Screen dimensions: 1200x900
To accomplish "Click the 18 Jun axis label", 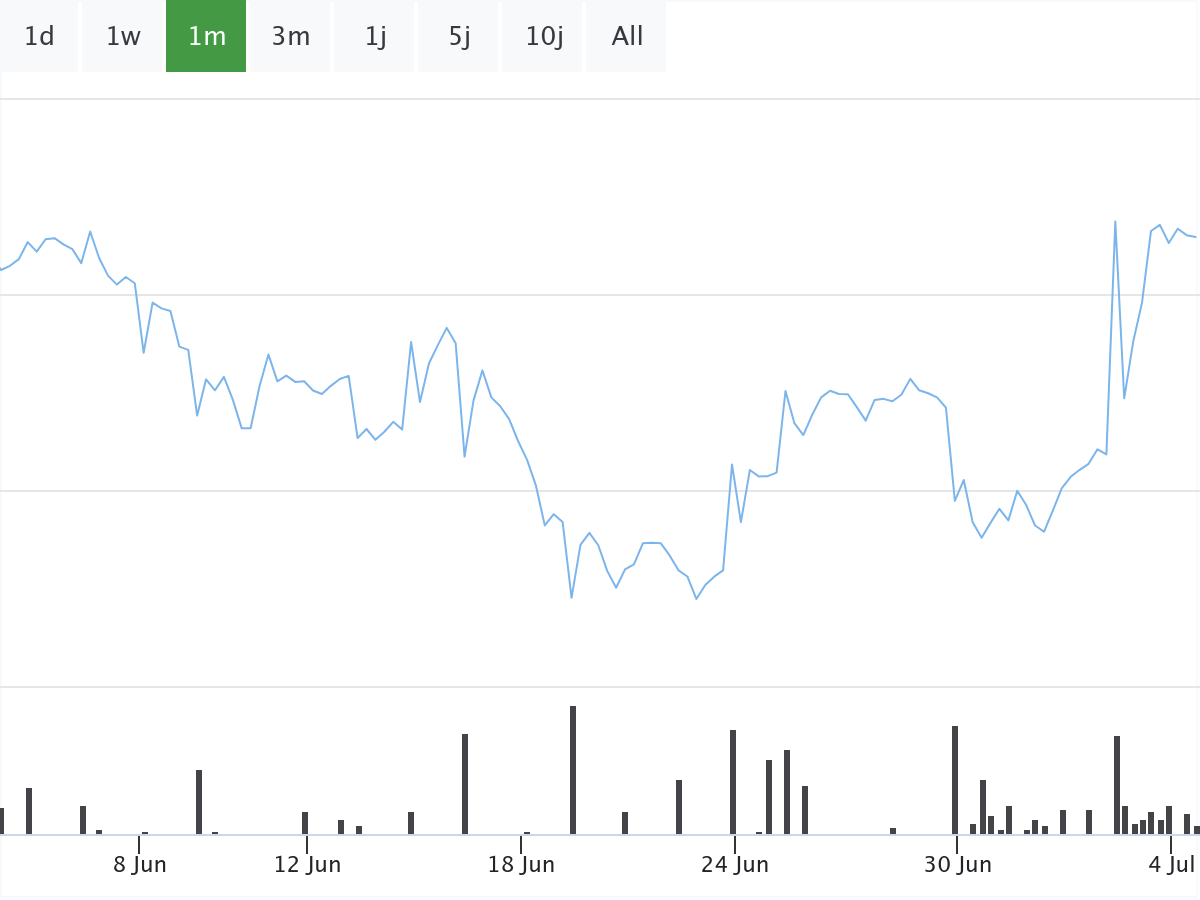I will 521,865.
